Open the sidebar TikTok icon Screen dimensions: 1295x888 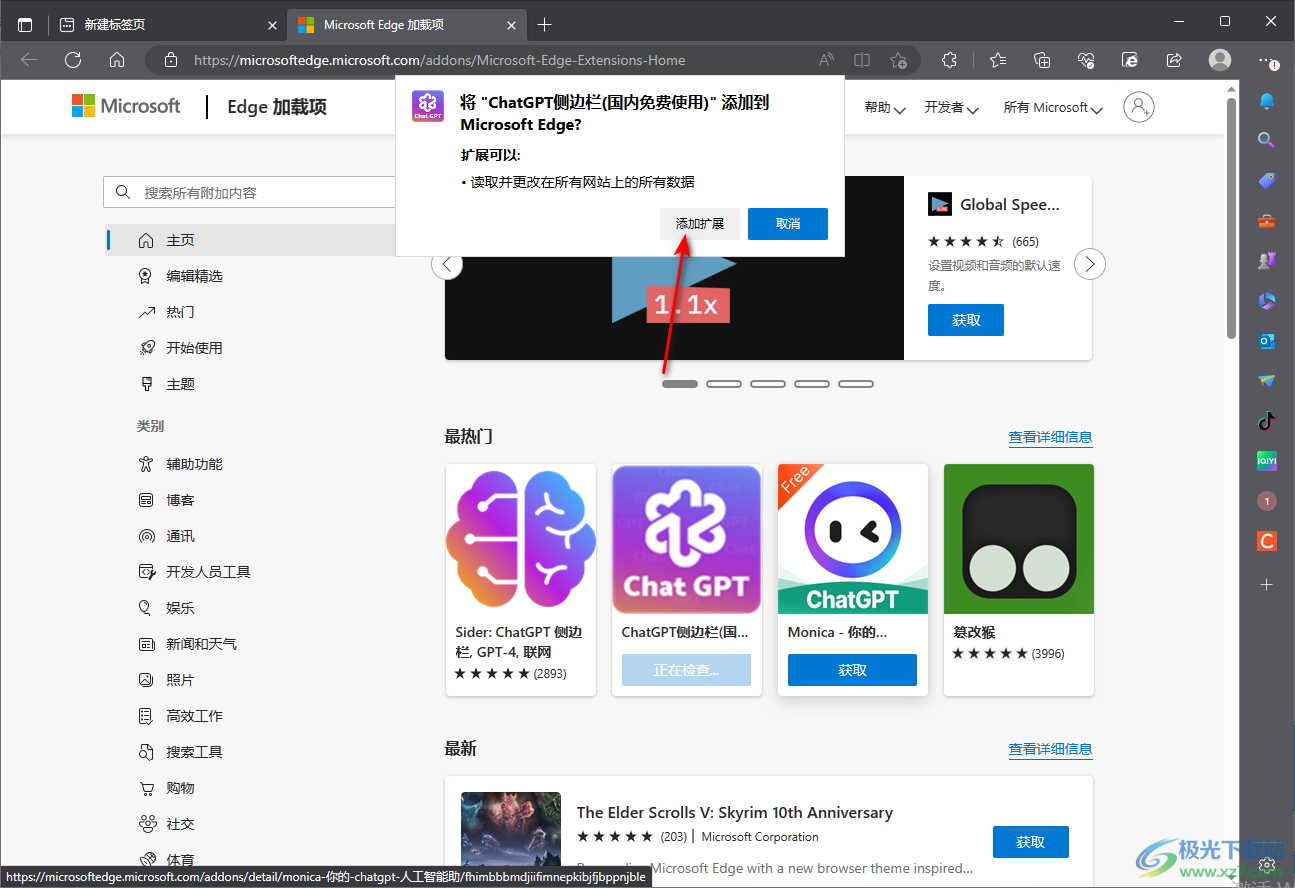coord(1267,421)
